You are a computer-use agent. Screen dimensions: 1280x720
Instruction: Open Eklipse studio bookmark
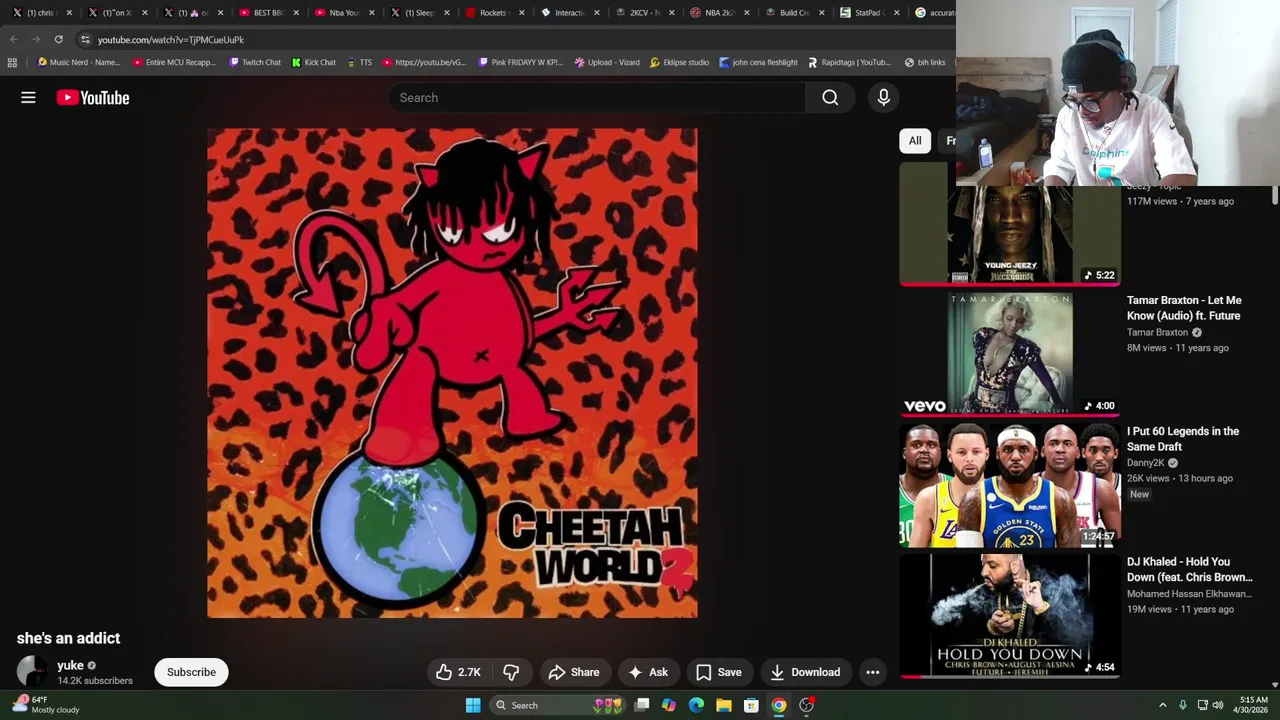click(679, 62)
